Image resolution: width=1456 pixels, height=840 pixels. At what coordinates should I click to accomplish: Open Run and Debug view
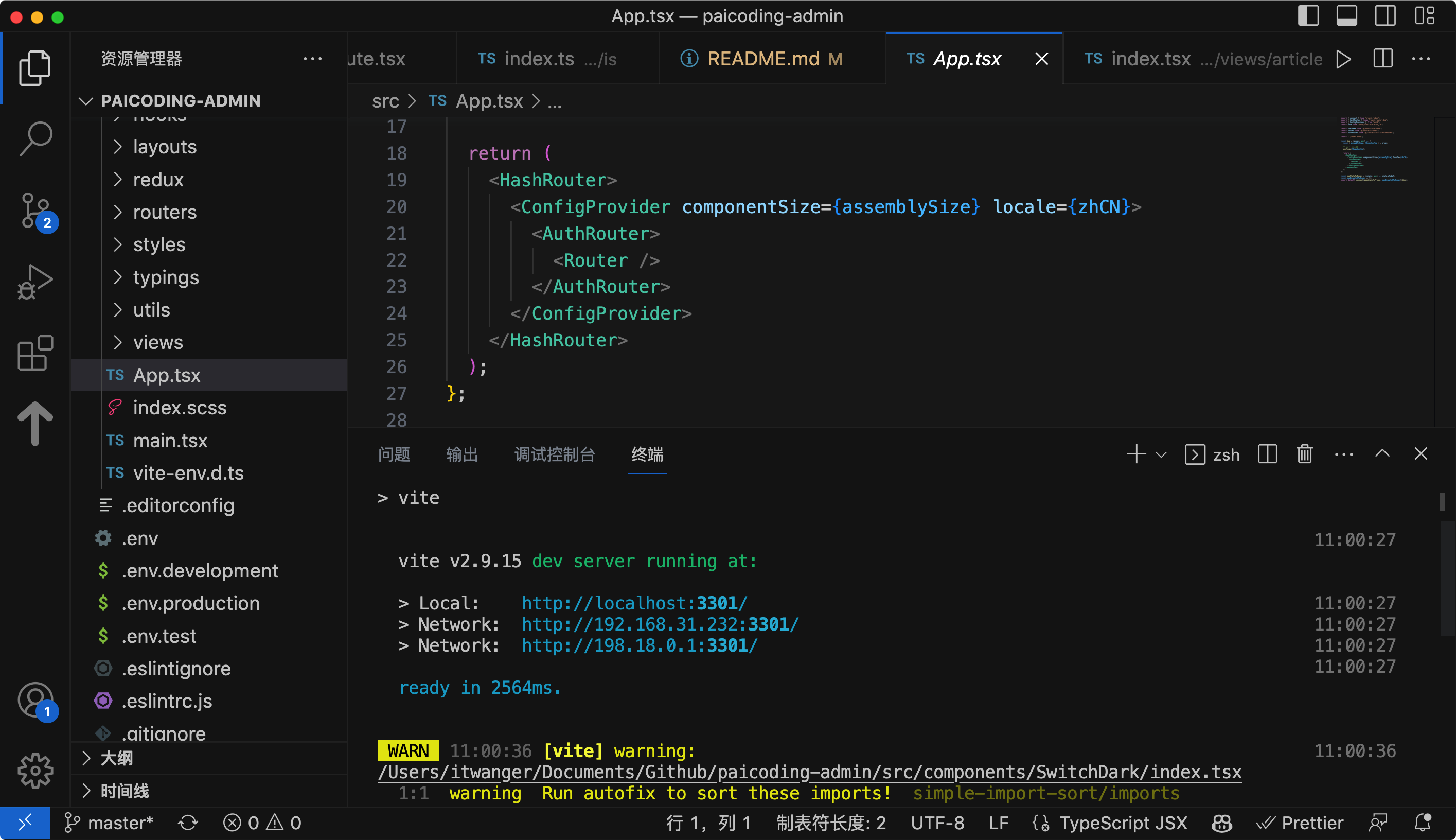35,282
